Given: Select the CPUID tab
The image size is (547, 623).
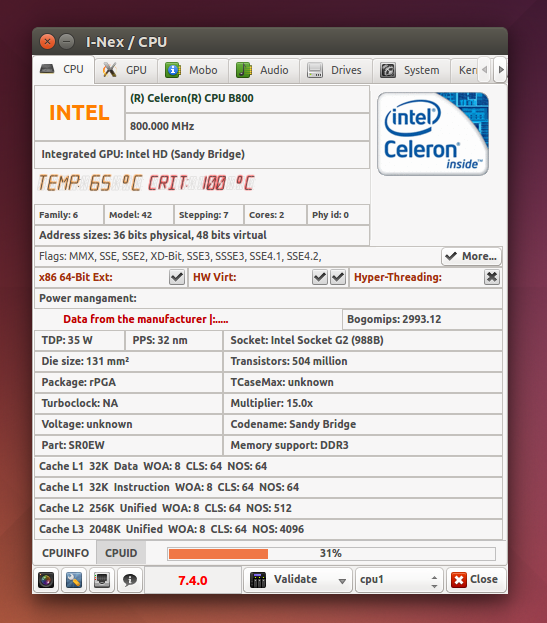Looking at the screenshot, I should [121, 553].
